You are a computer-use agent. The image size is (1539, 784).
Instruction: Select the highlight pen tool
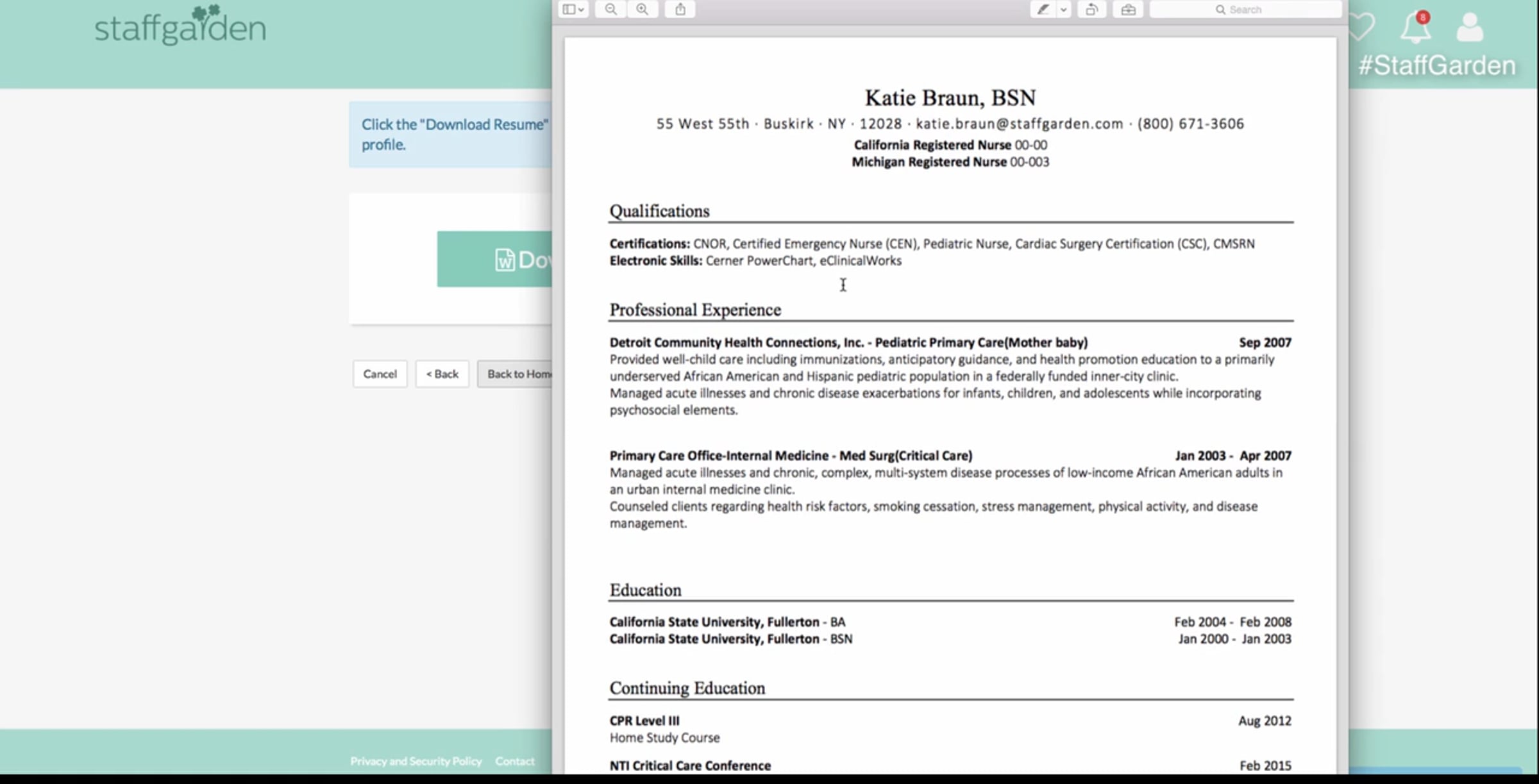tap(1043, 10)
